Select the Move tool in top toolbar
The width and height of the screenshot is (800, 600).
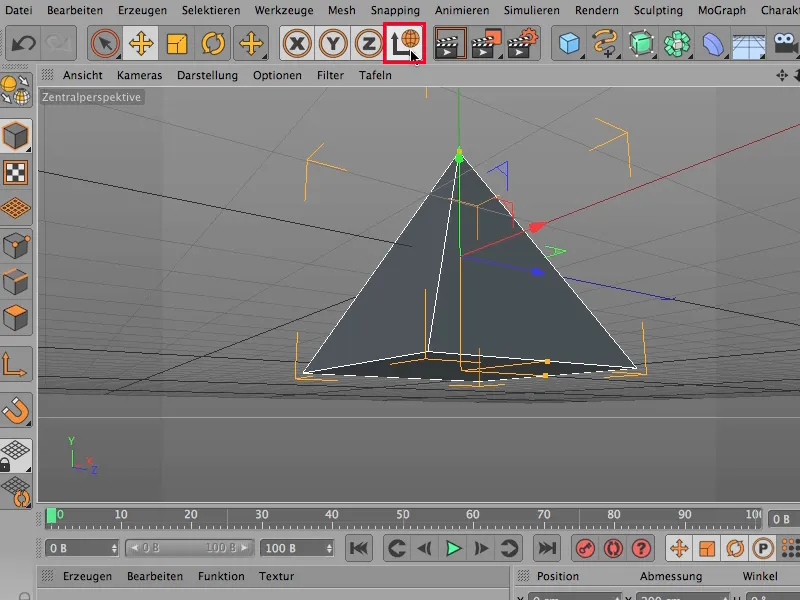pyautogui.click(x=141, y=44)
